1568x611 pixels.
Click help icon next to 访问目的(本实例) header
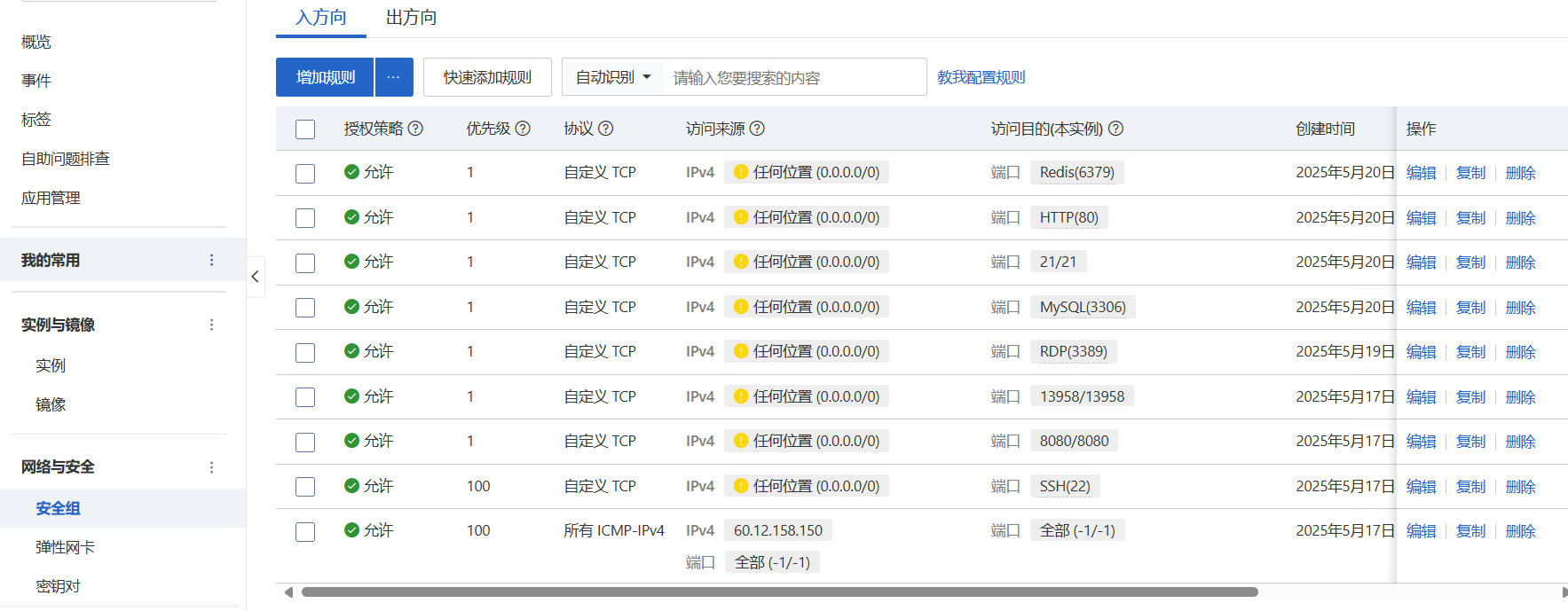[x=1116, y=129]
